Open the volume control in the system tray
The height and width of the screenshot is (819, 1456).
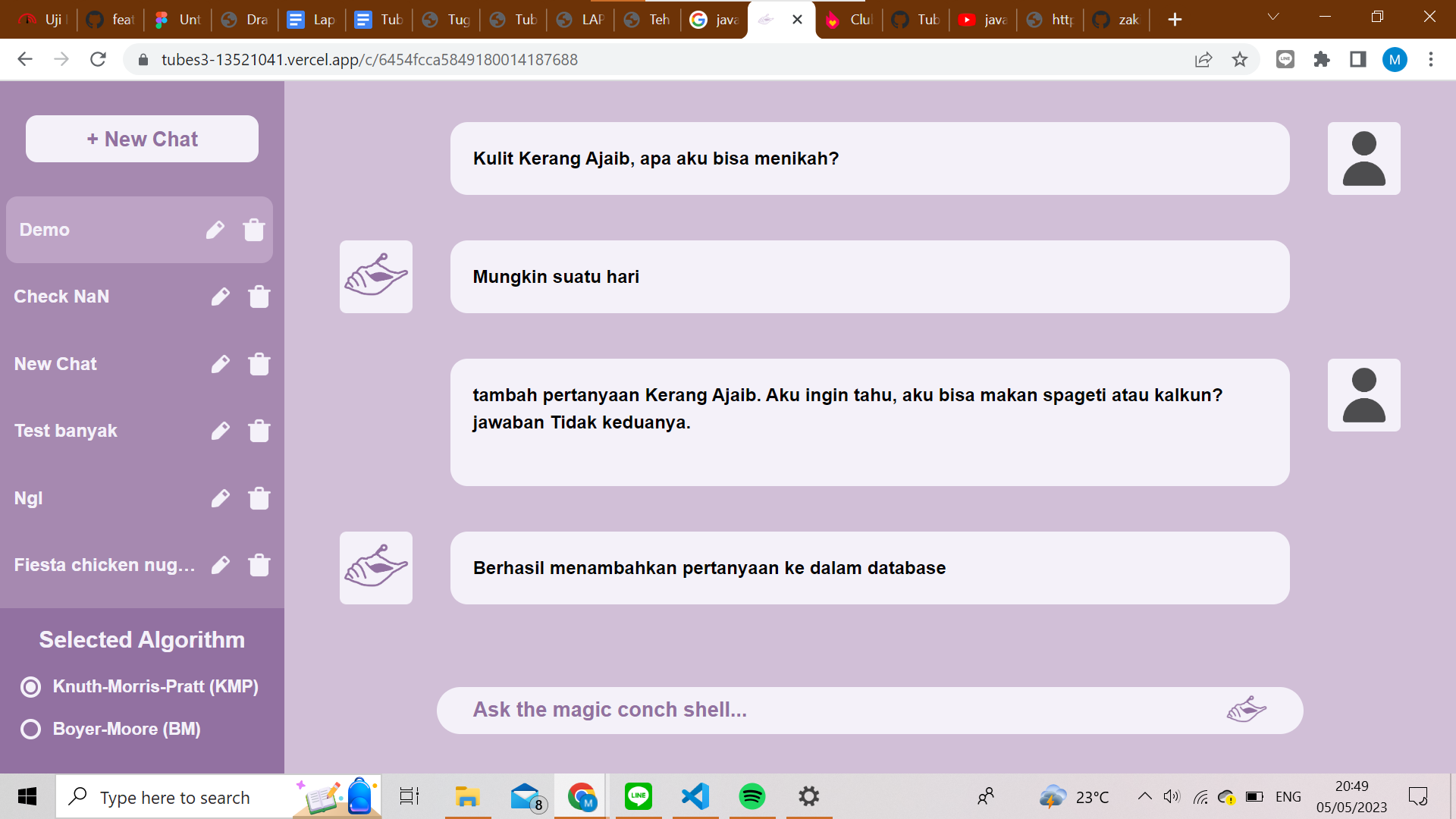1171,796
